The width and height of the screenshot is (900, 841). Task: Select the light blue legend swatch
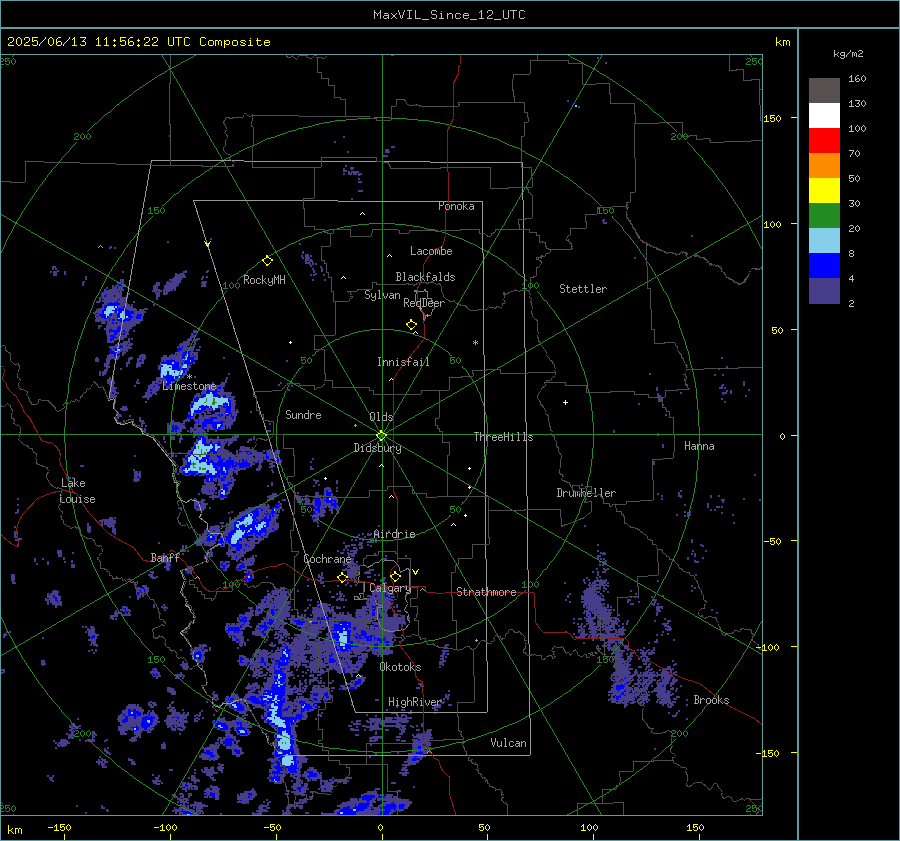[824, 241]
